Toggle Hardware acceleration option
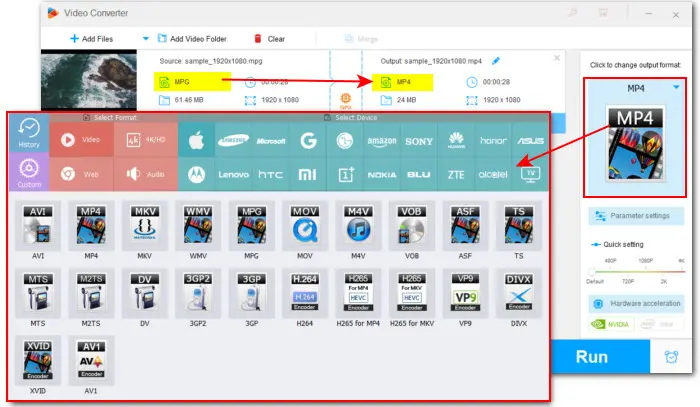The height and width of the screenshot is (407, 700). 635,304
